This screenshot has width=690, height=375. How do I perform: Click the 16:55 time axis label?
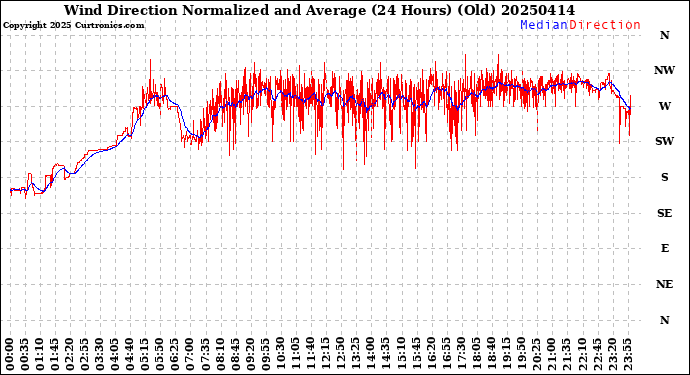pyautogui.click(x=446, y=354)
